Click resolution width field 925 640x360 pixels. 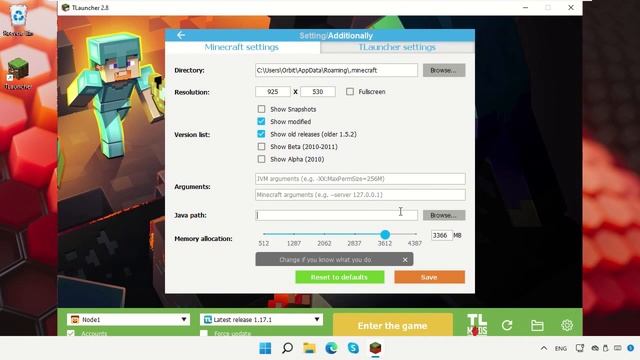(273, 92)
